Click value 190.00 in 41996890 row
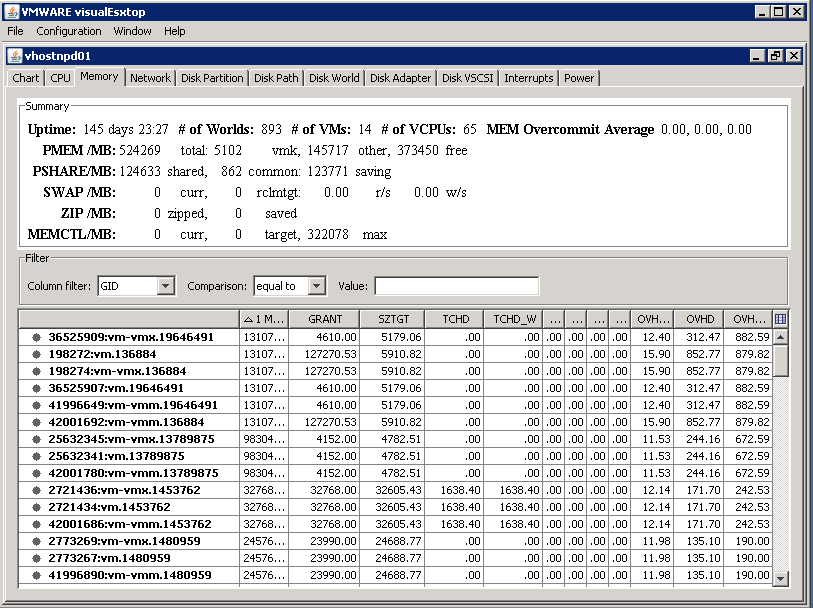This screenshot has height=608, width=813. pyautogui.click(x=752, y=575)
